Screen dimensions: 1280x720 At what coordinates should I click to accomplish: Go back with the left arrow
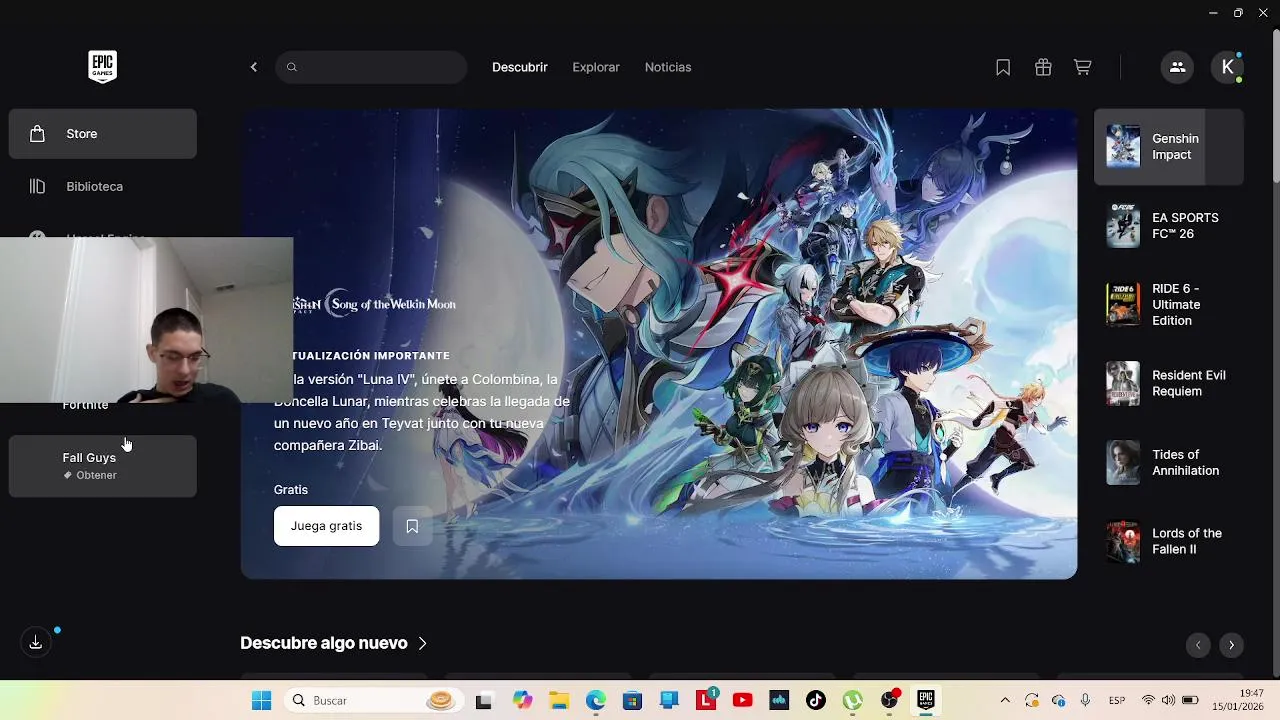click(x=254, y=67)
